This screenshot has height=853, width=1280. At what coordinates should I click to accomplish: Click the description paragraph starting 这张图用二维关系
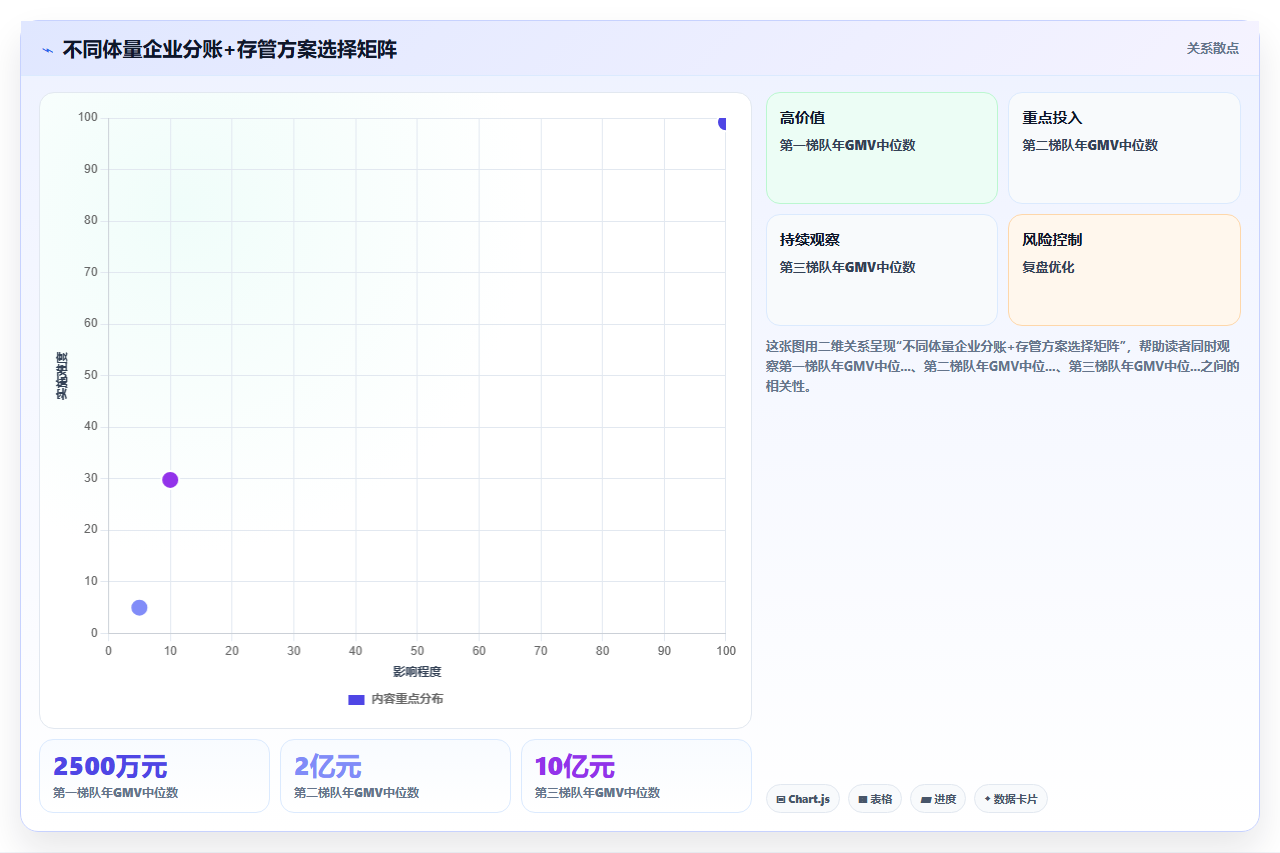tap(1003, 366)
